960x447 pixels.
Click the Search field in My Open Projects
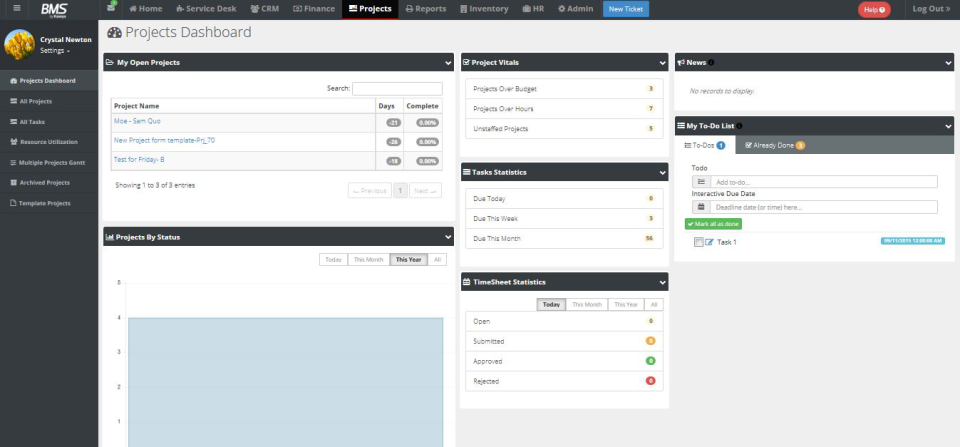point(397,89)
